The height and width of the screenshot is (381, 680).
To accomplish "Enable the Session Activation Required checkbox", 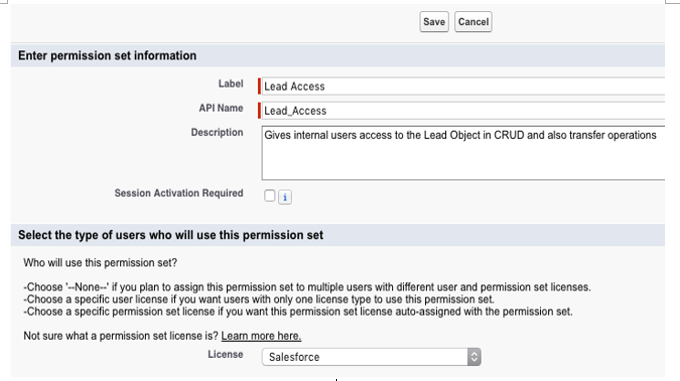I will tap(269, 196).
